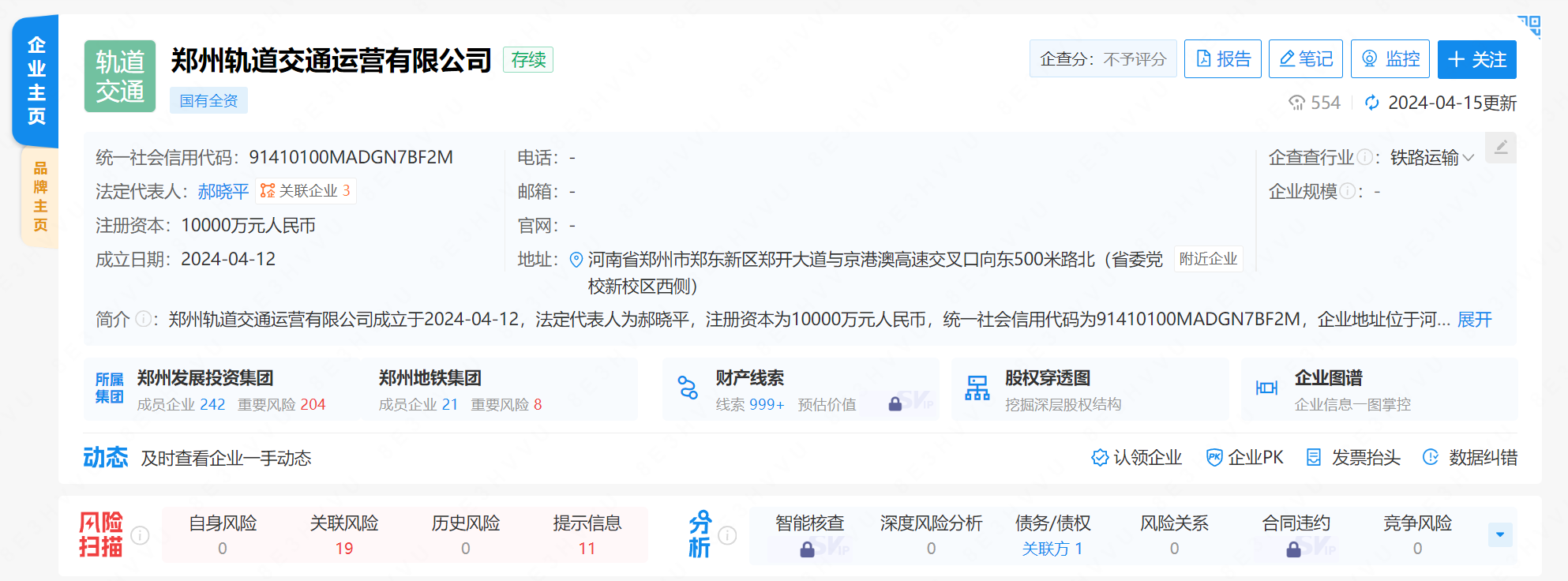The image size is (1568, 581).
Task: Open the 股权穿透图 structure card
Action: pos(1090,390)
